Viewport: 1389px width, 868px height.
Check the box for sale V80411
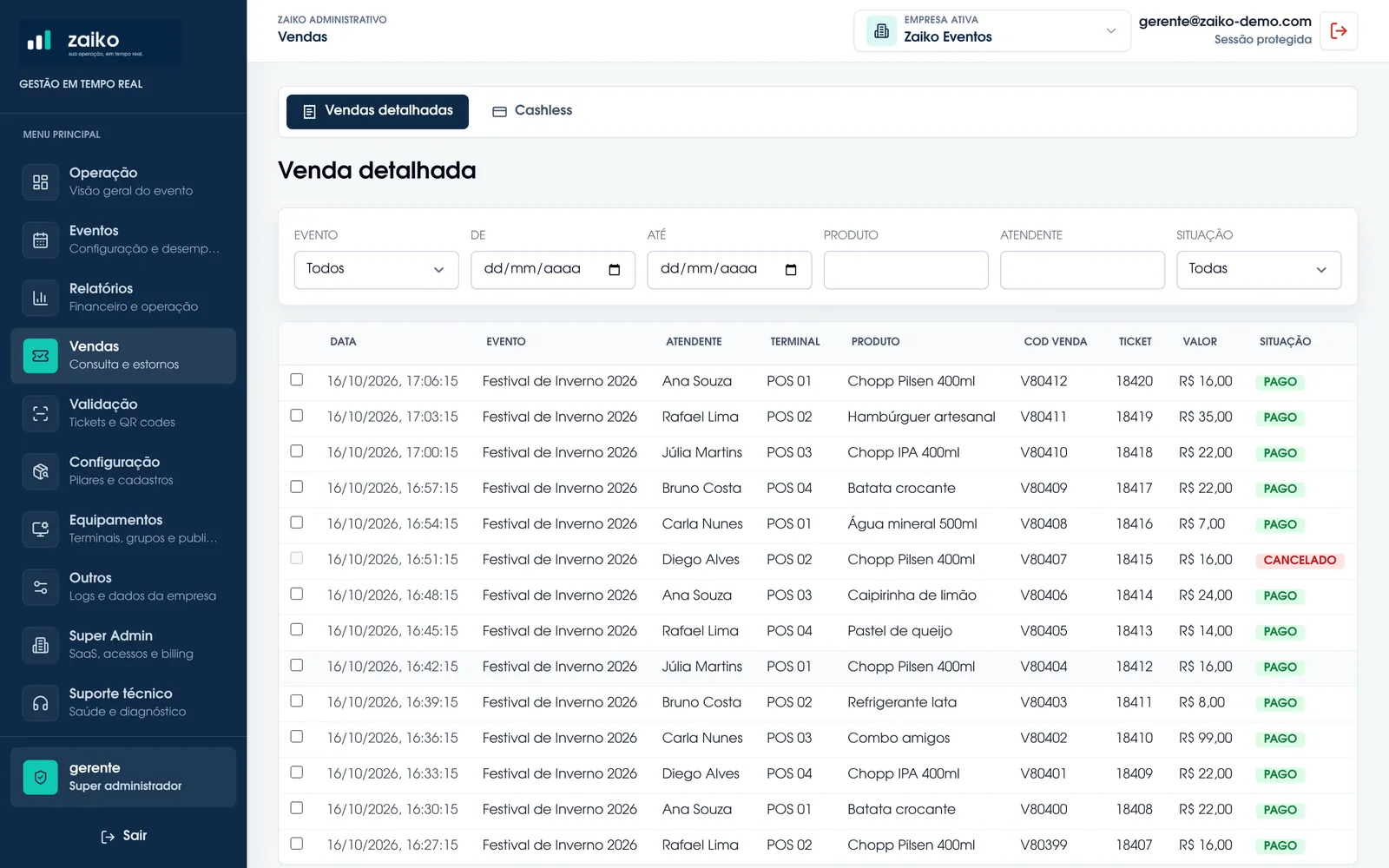(x=297, y=415)
